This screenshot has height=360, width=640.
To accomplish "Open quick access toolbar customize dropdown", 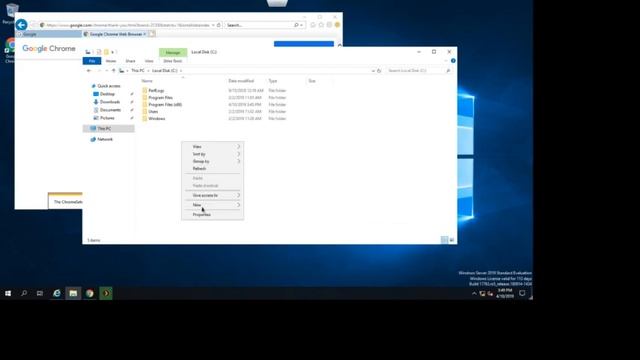I will 113,52.
